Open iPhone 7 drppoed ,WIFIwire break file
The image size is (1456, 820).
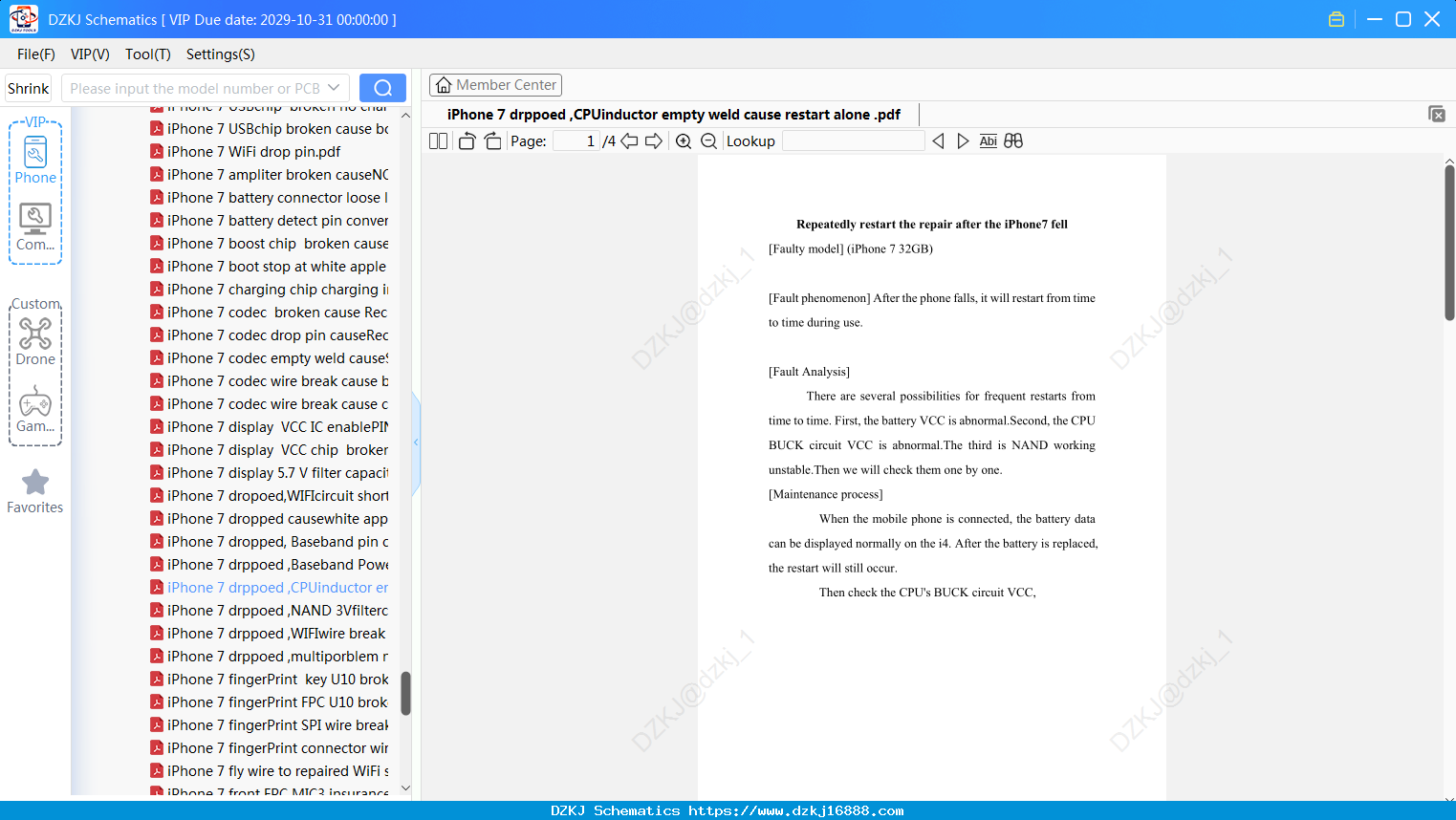(269, 634)
